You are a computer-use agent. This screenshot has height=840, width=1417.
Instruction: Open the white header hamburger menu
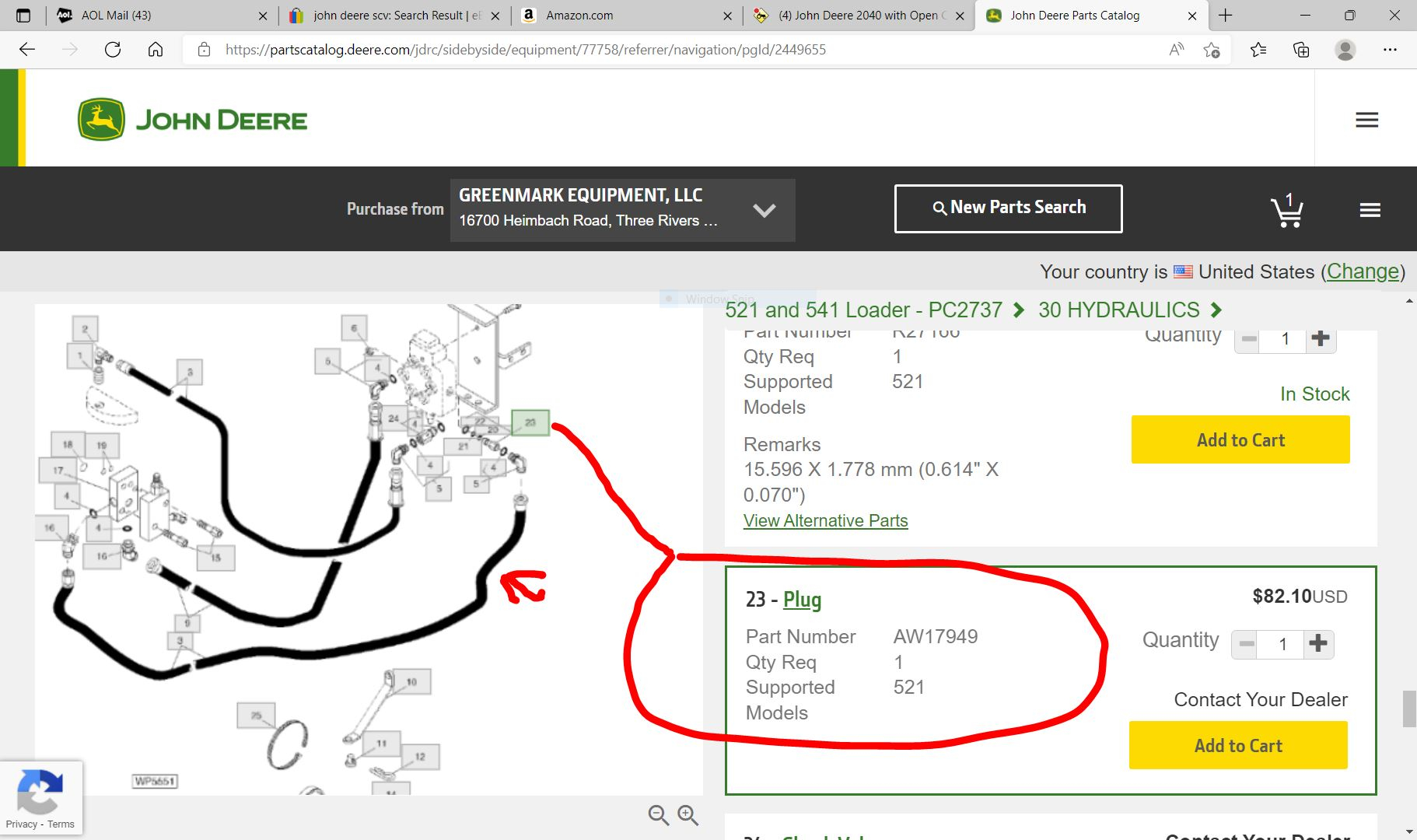tap(1366, 120)
